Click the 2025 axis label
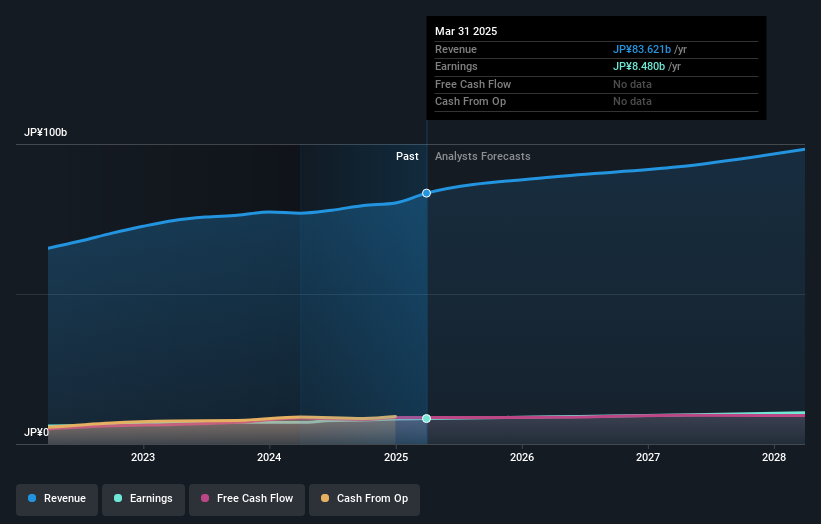821x524 pixels. [396, 457]
